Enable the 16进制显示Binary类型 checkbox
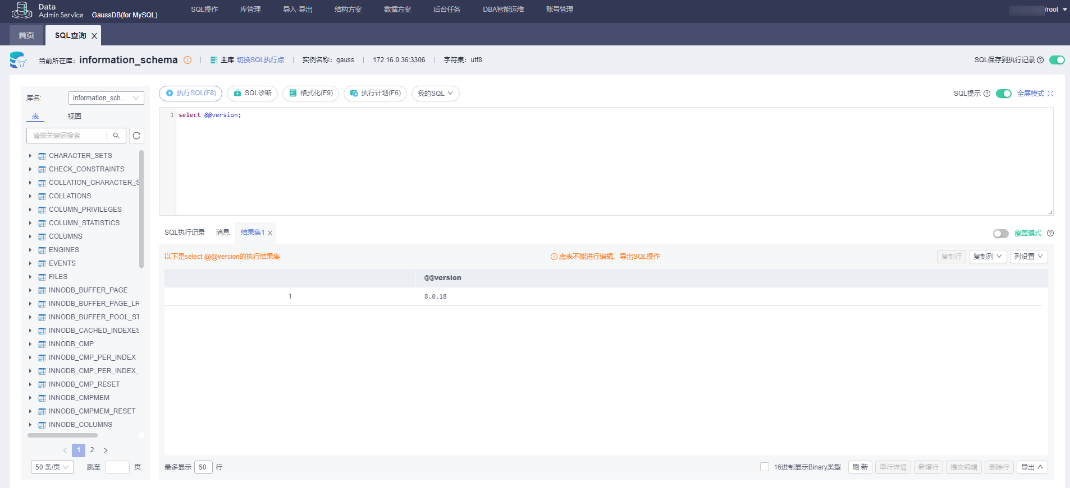This screenshot has height=488, width=1070. coord(765,467)
